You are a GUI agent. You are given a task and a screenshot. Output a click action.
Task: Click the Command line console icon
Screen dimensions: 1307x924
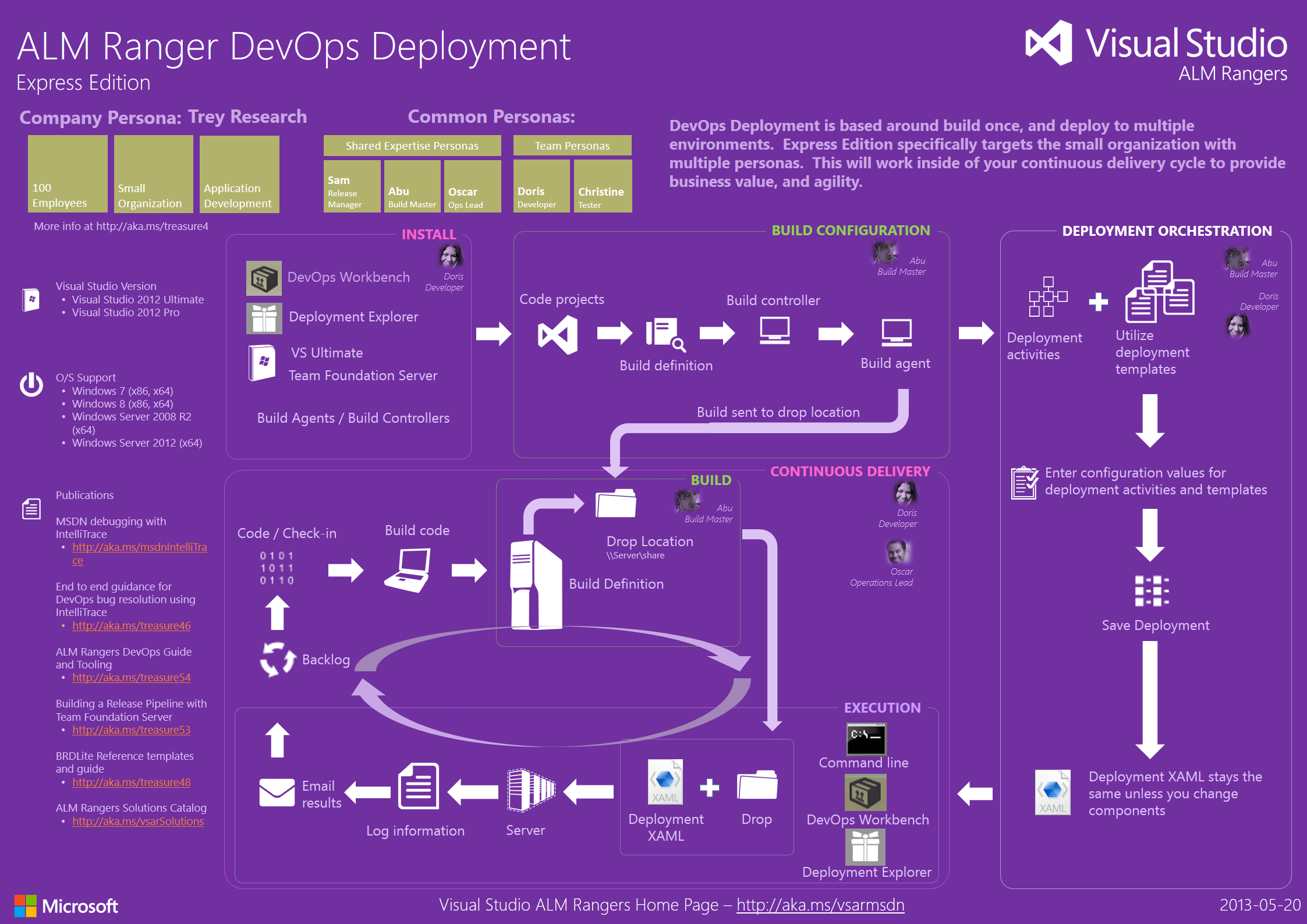pyautogui.click(x=866, y=739)
